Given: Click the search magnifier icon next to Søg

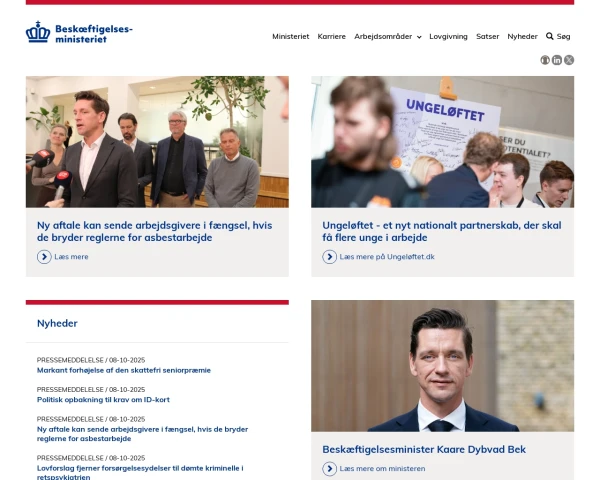Looking at the screenshot, I should (549, 36).
